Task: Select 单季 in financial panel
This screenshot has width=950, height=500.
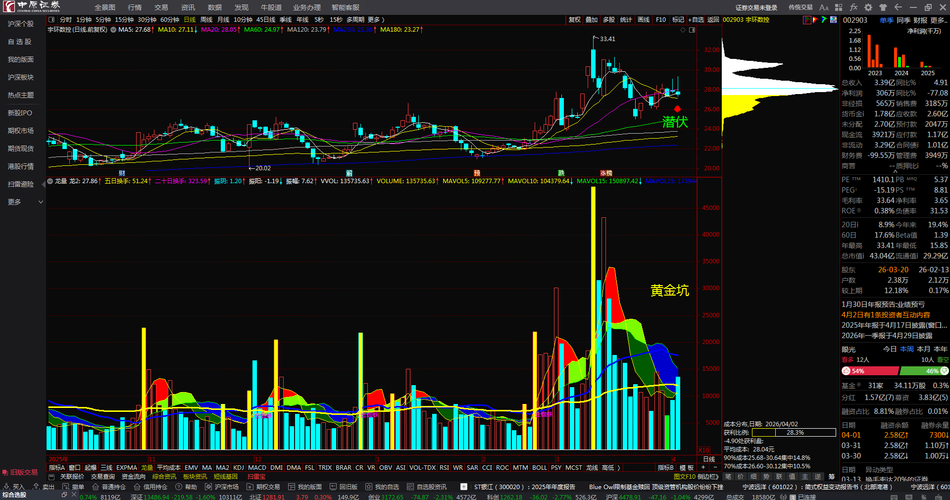Action: pyautogui.click(x=886, y=20)
